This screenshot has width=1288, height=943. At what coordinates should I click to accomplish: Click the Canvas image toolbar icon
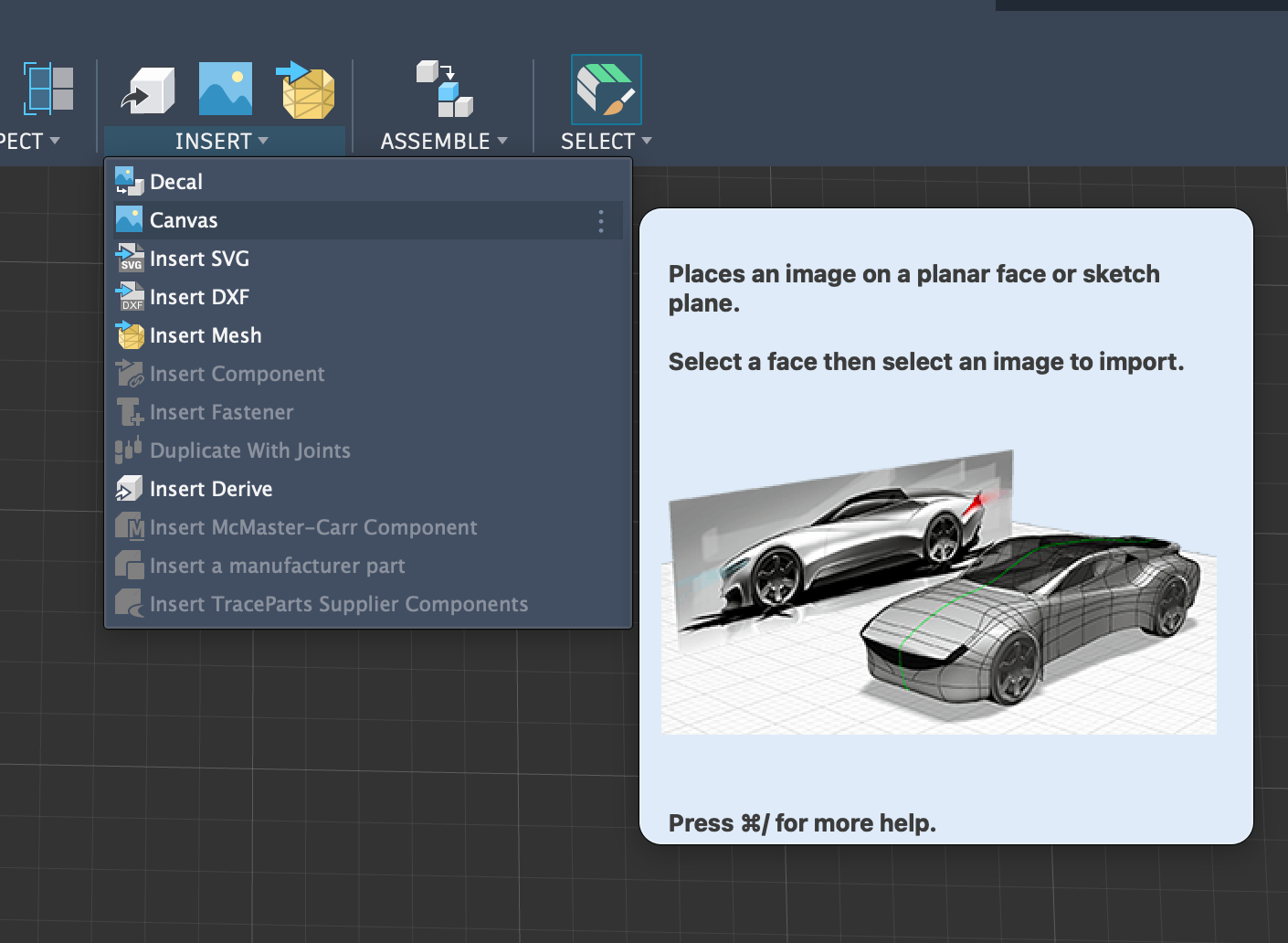coord(225,90)
